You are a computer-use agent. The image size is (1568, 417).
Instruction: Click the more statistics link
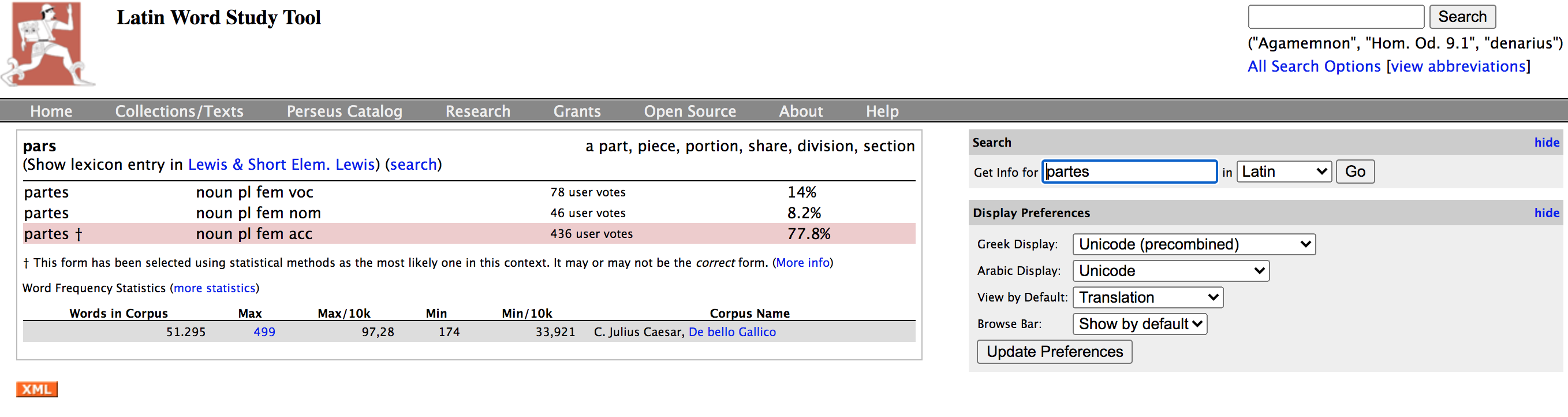(214, 288)
